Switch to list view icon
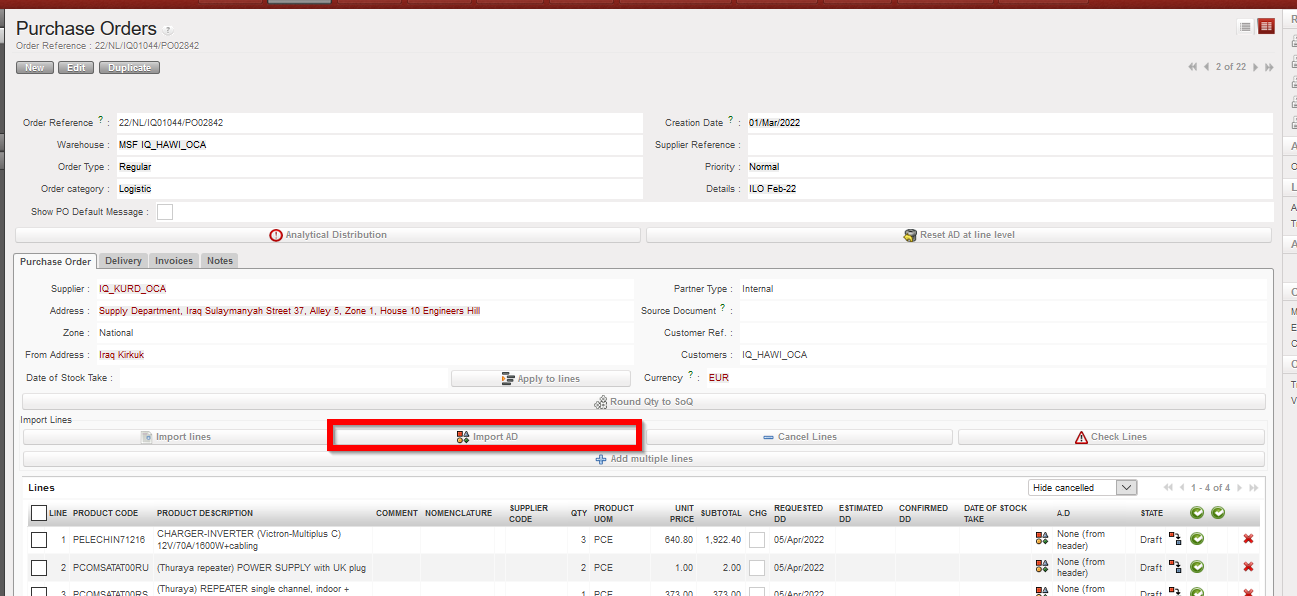 click(1245, 27)
